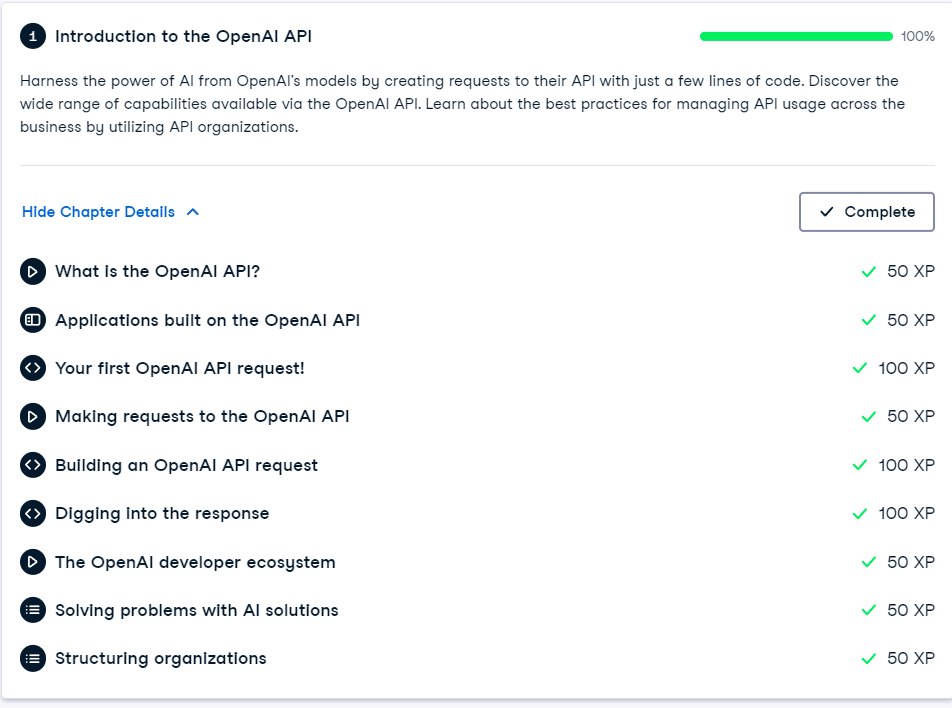The image size is (952, 708).
Task: Click the green chapter progress bar
Action: [796, 36]
